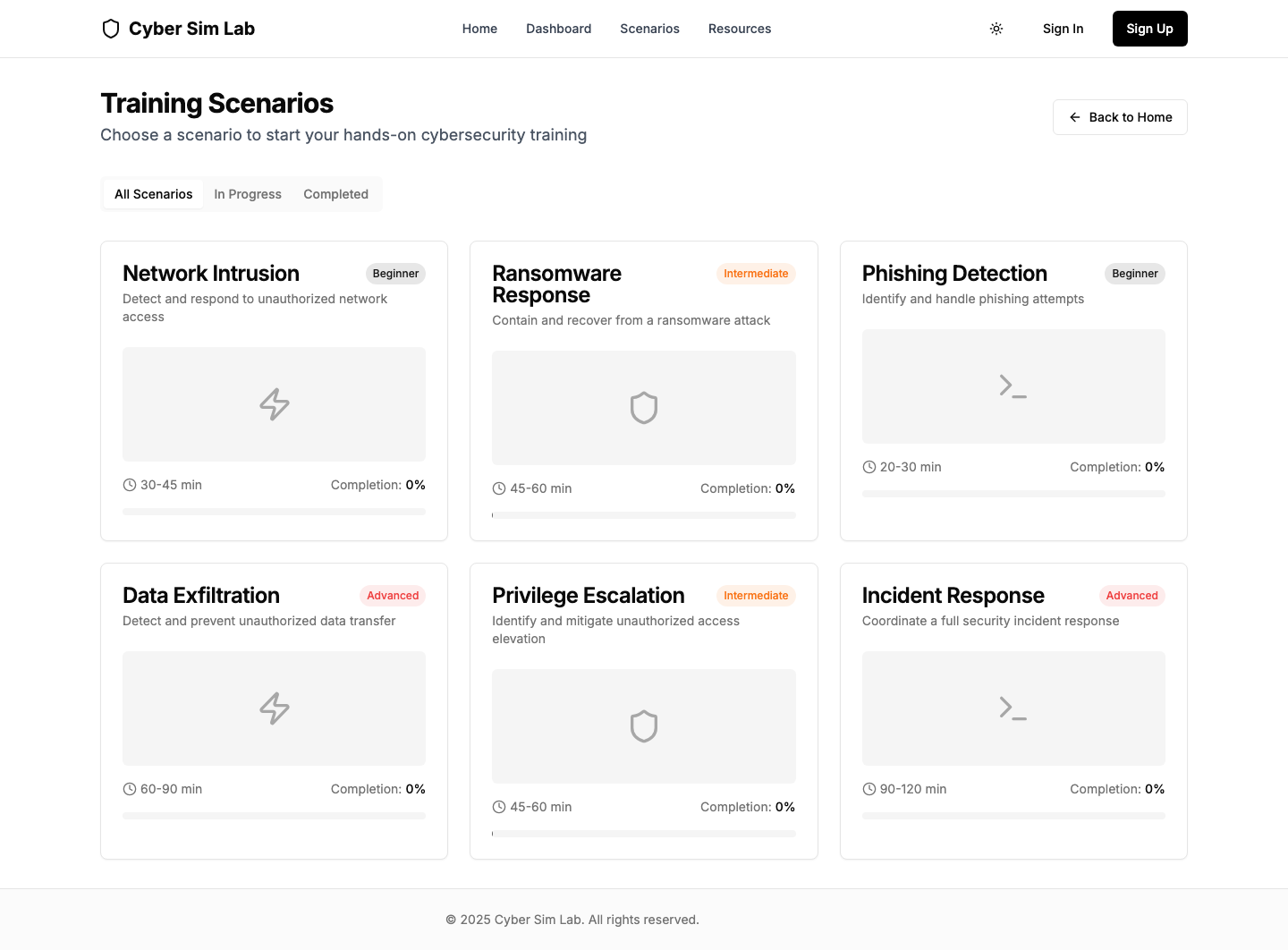
Task: Click the Cyber Sim Lab brand name
Action: coord(191,29)
